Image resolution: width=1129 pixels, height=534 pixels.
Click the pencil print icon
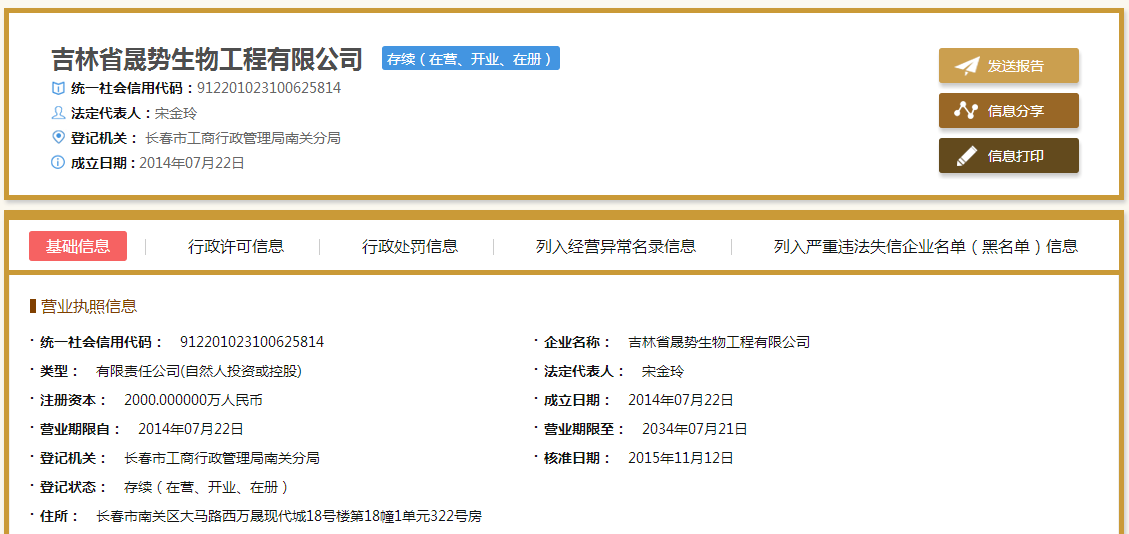(x=966, y=156)
